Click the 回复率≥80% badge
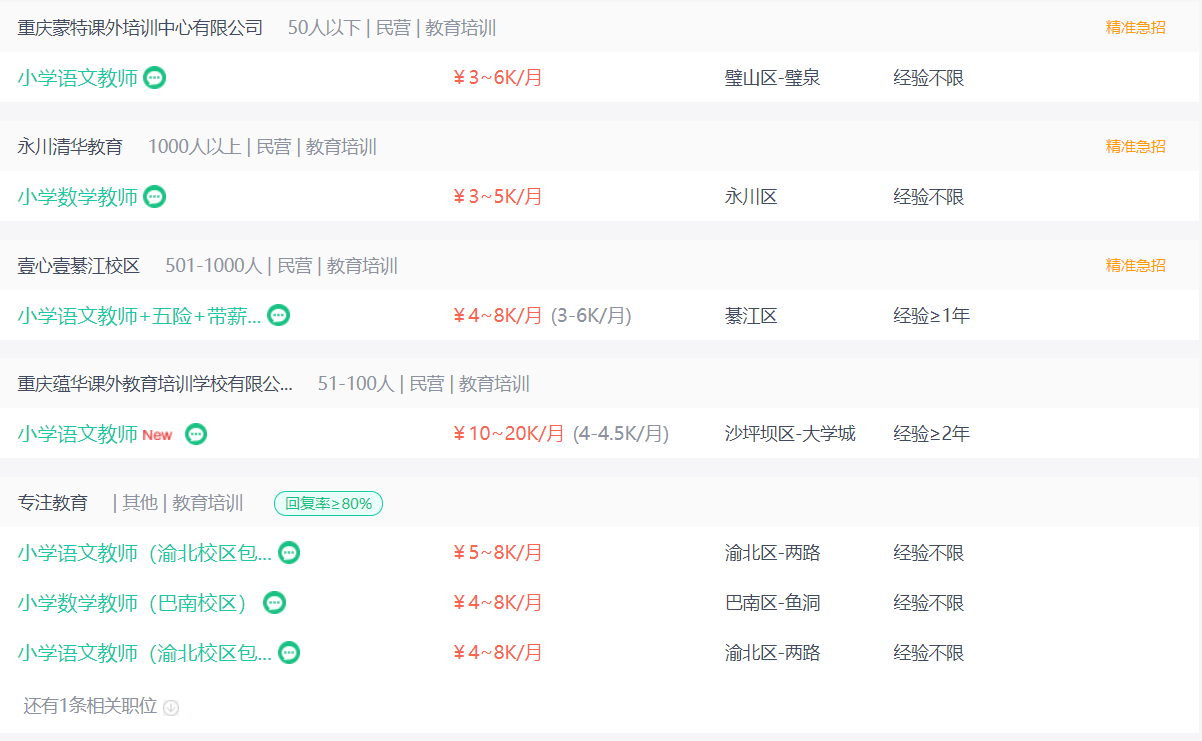The image size is (1202, 741). click(329, 504)
